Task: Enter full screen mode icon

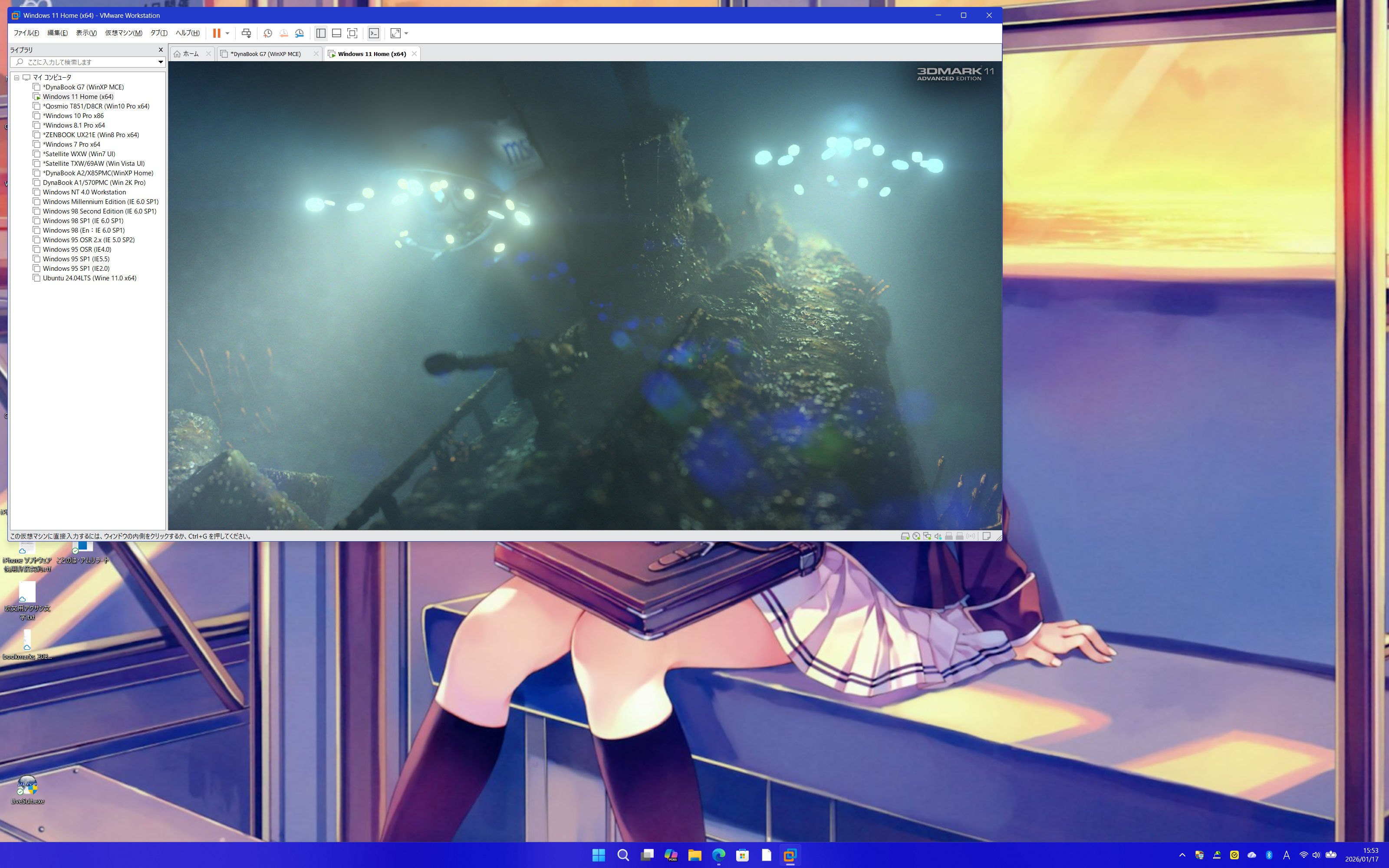Action: 352,33
